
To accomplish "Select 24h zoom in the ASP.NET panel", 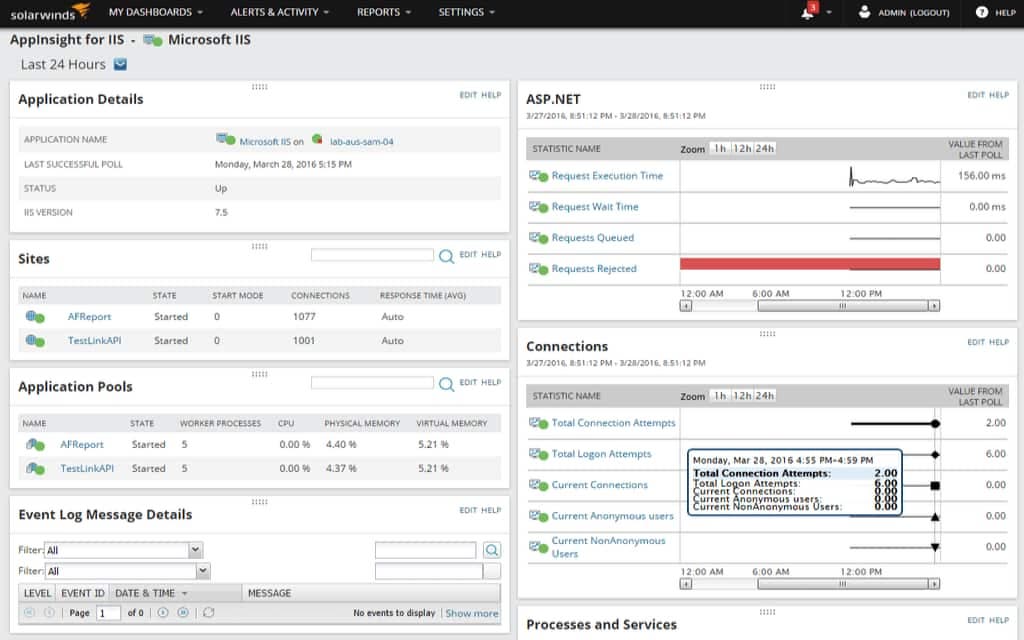I will [766, 147].
